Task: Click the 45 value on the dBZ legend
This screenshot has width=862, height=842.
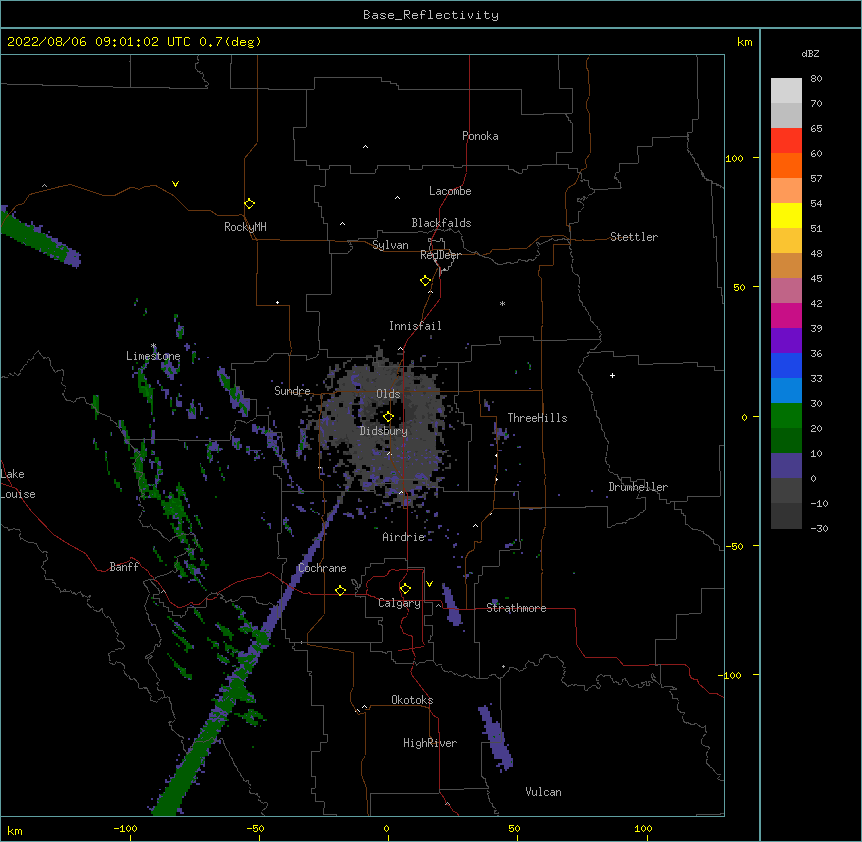Action: click(816, 279)
